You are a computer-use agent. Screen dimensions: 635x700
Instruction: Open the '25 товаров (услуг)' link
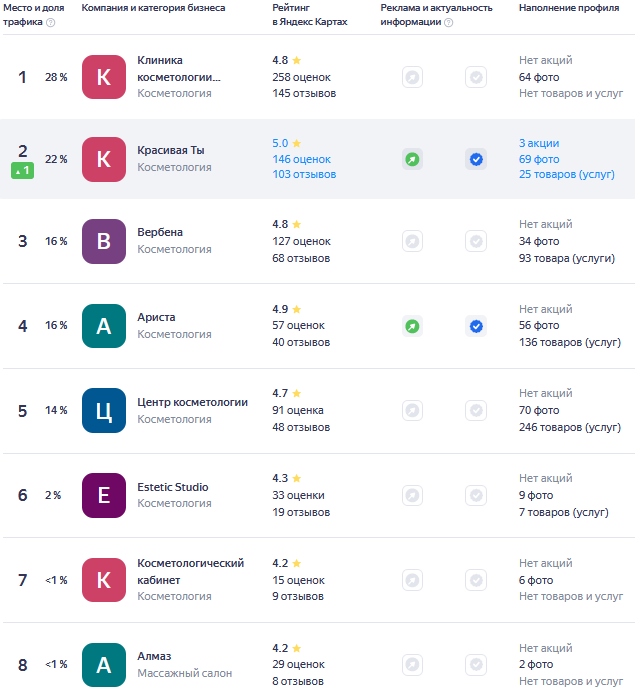tap(567, 175)
